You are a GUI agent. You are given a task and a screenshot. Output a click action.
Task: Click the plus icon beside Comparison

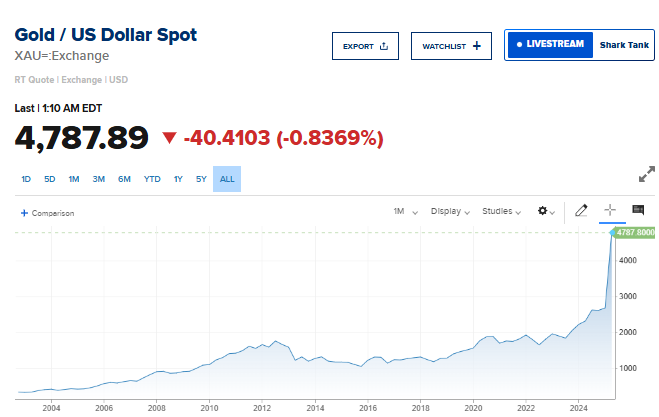point(24,213)
